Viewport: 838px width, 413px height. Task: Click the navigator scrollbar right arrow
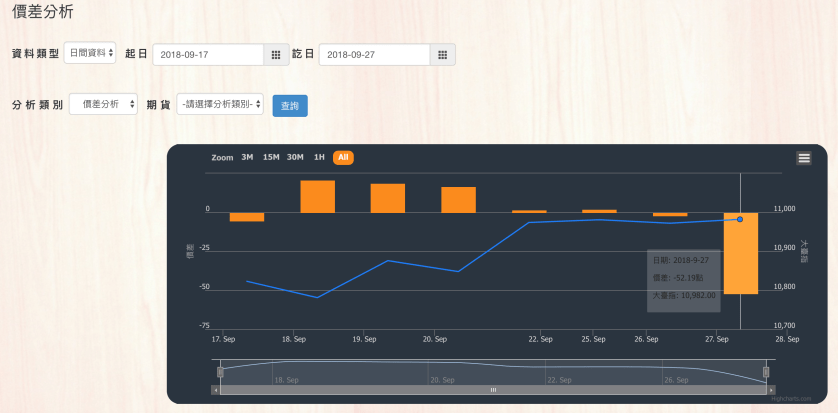[770, 389]
